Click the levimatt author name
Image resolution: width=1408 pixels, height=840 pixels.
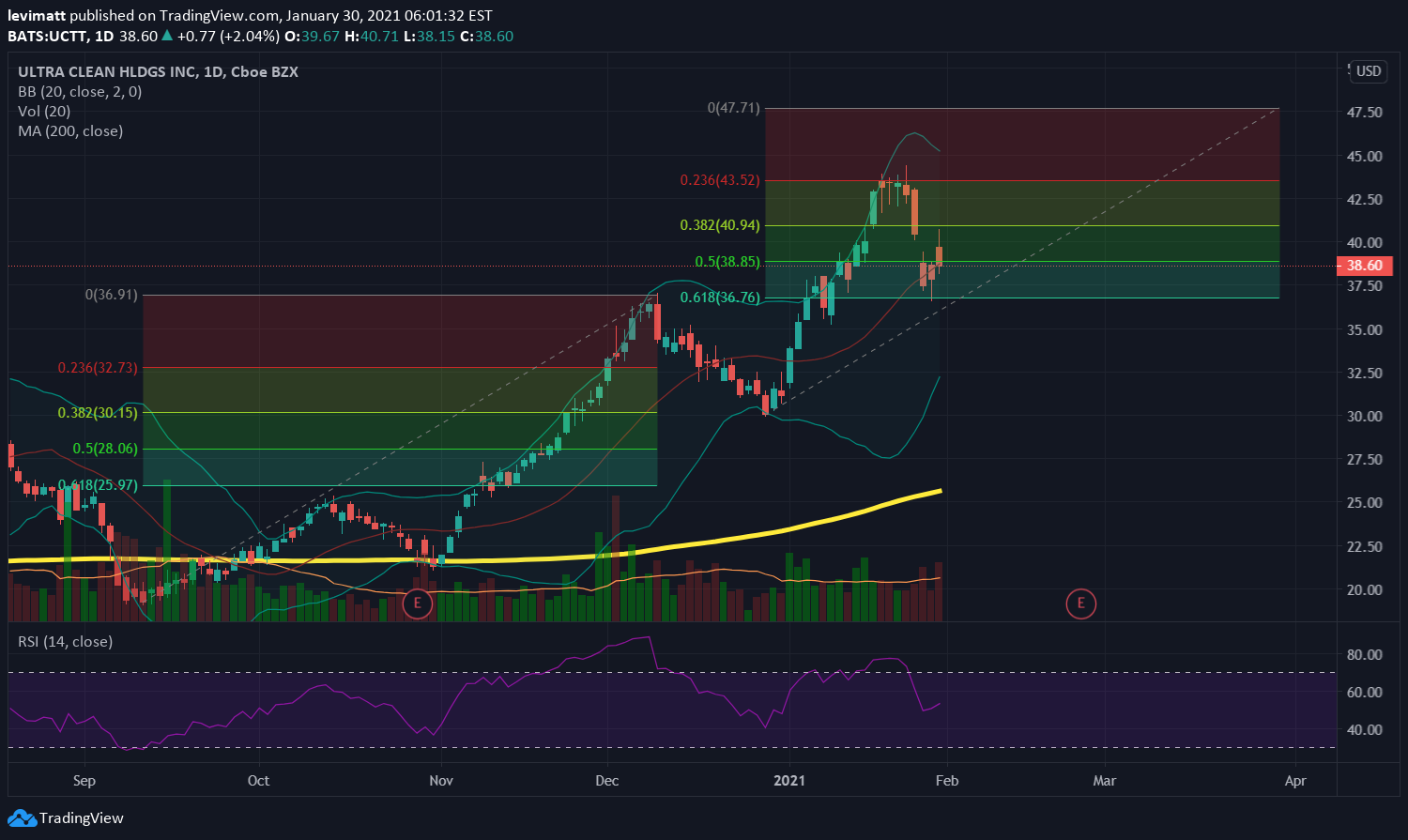coord(37,16)
